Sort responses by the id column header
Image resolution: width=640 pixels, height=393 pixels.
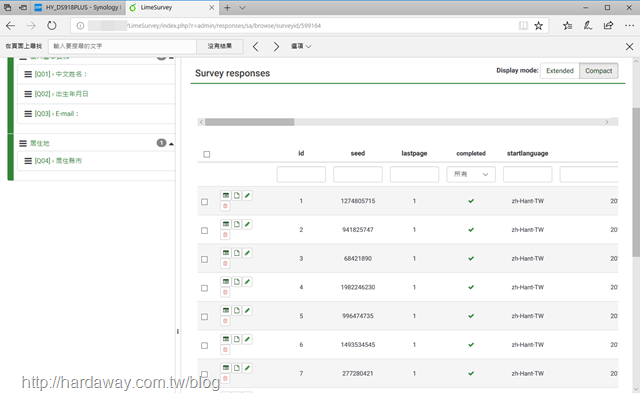point(301,153)
